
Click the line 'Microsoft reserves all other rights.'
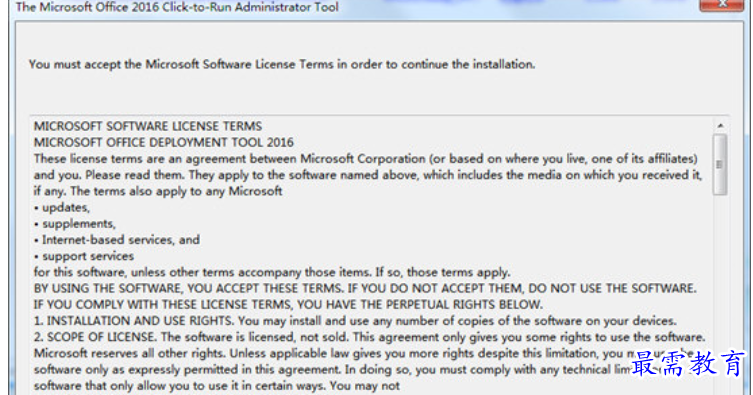tap(130, 353)
